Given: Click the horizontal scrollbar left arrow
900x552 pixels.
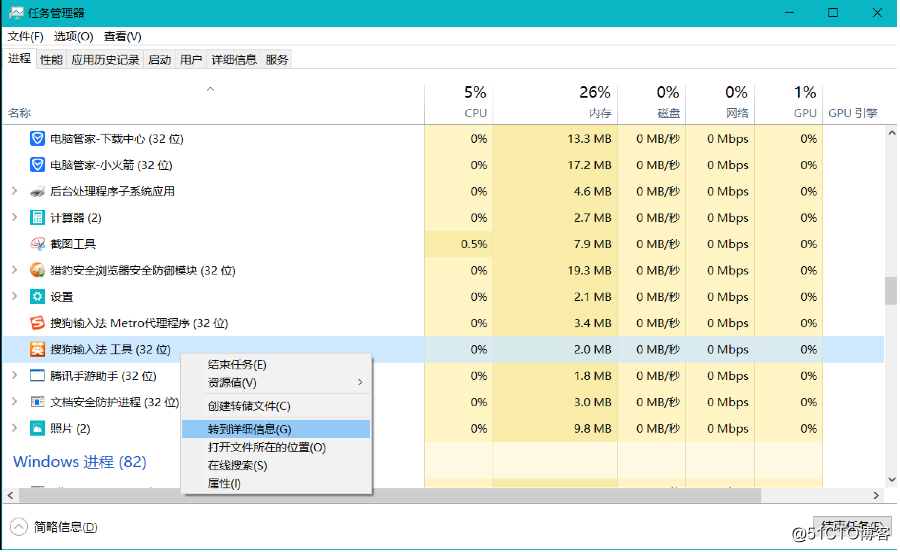Looking at the screenshot, I should [10, 495].
